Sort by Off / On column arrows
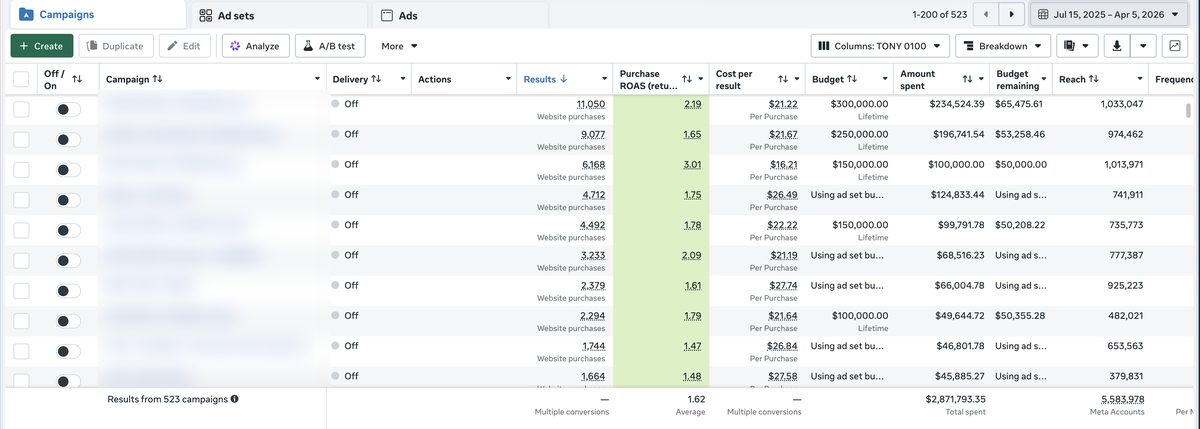 click(77, 79)
